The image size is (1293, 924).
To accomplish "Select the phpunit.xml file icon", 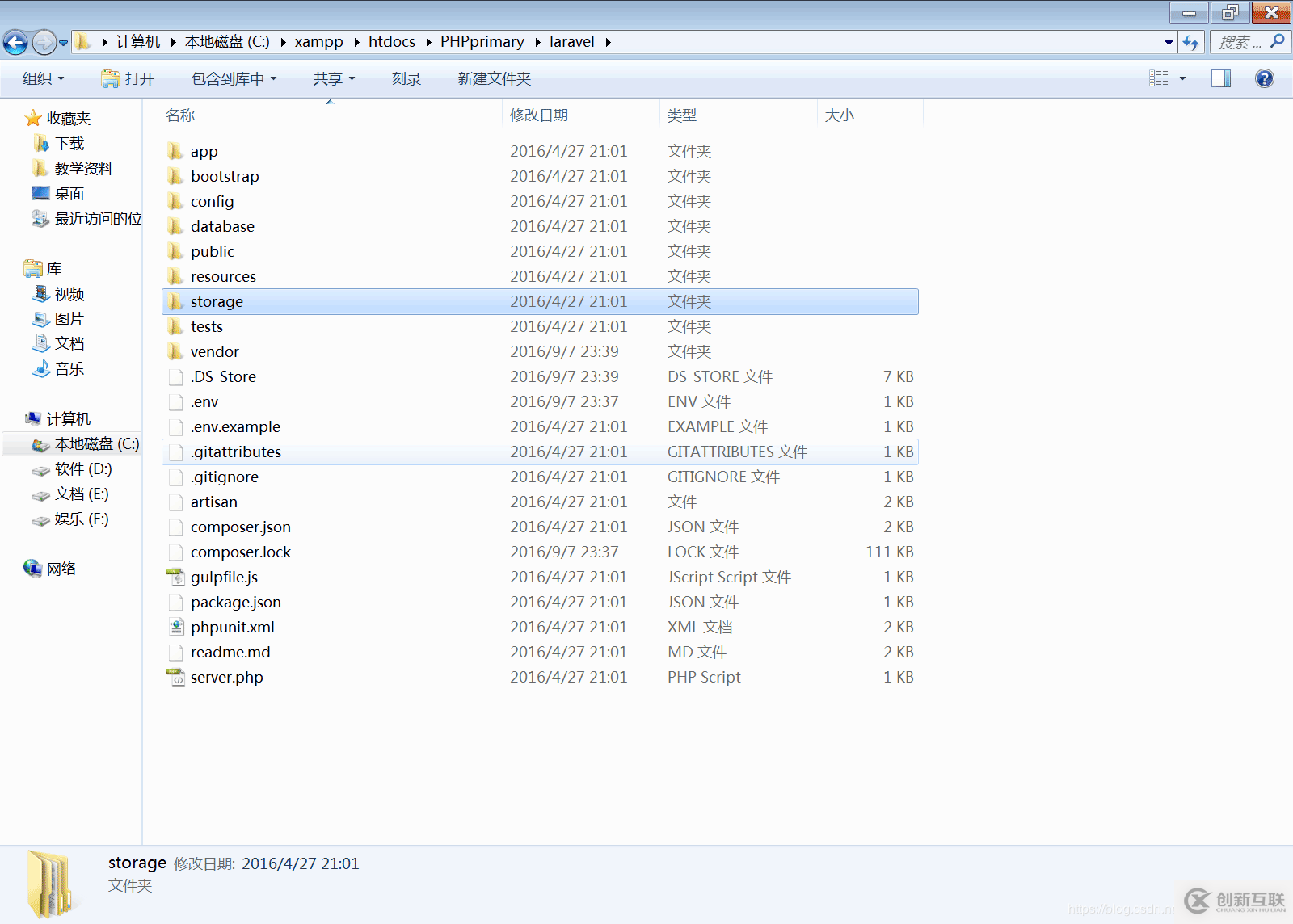I will click(175, 627).
